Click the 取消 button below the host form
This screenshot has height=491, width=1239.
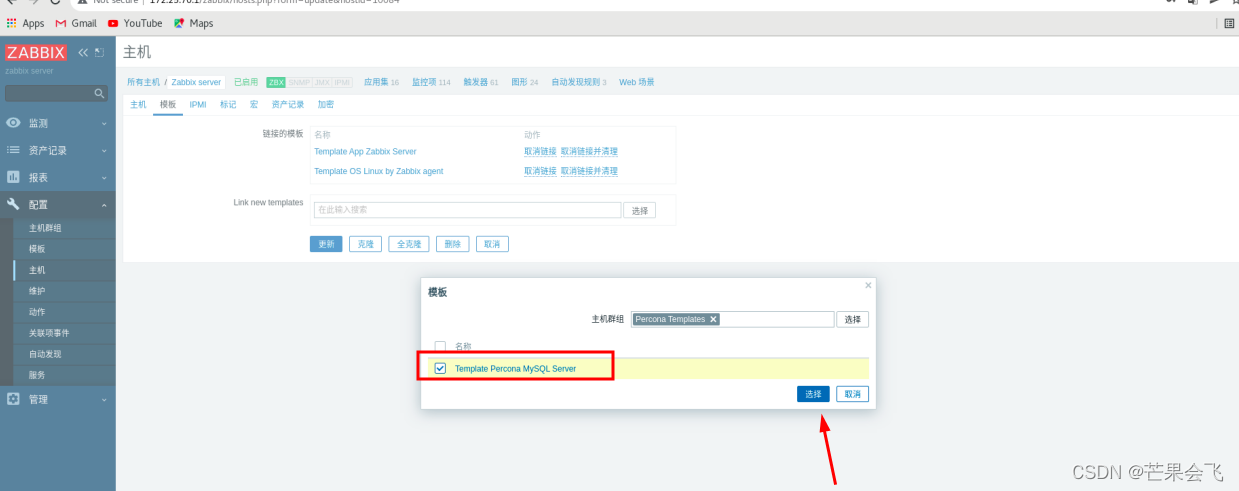click(x=492, y=244)
